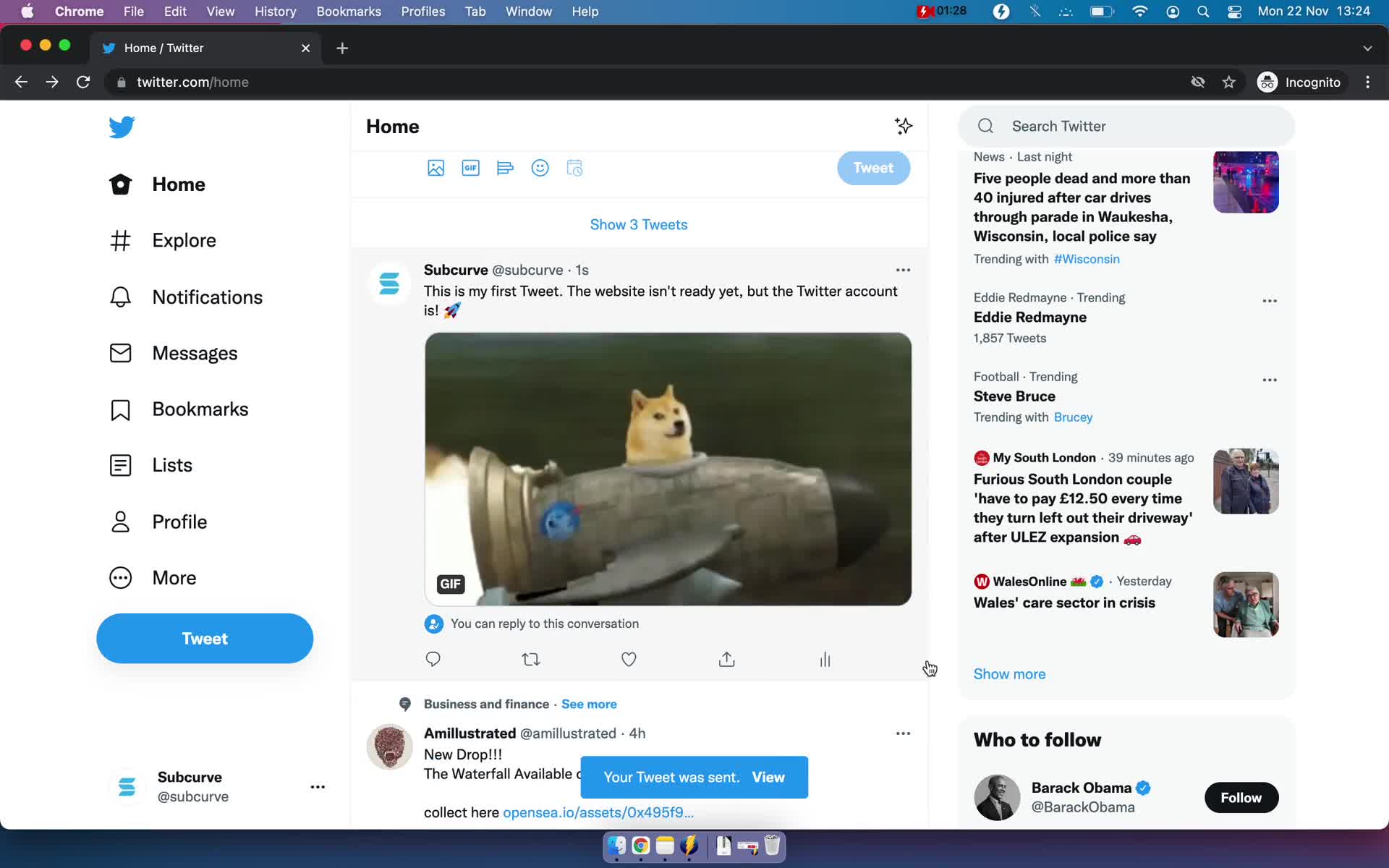
Task: Open options for the Eddie Redmayne trend
Action: [x=1270, y=301]
